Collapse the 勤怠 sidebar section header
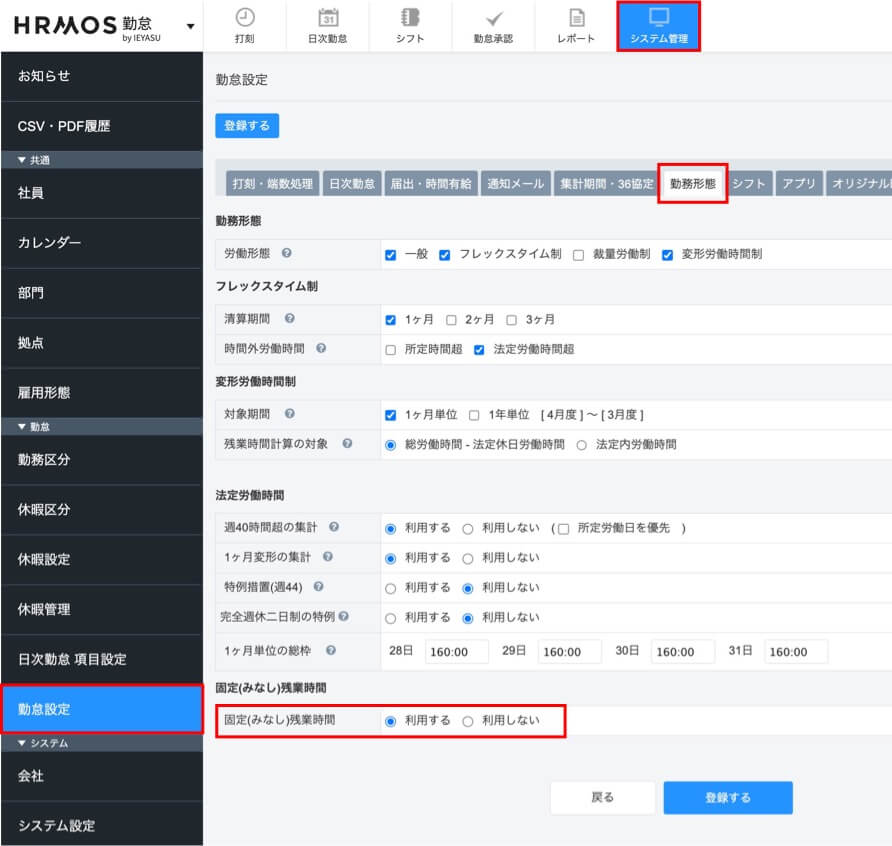 (x=22, y=427)
